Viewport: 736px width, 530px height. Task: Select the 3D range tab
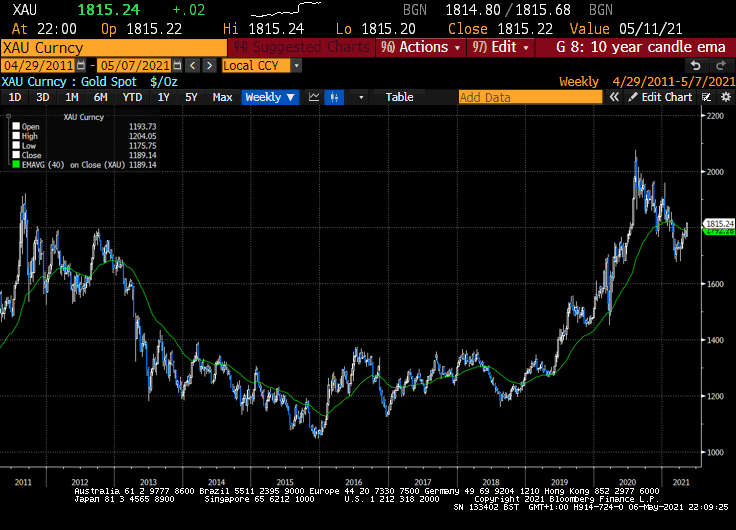click(43, 97)
